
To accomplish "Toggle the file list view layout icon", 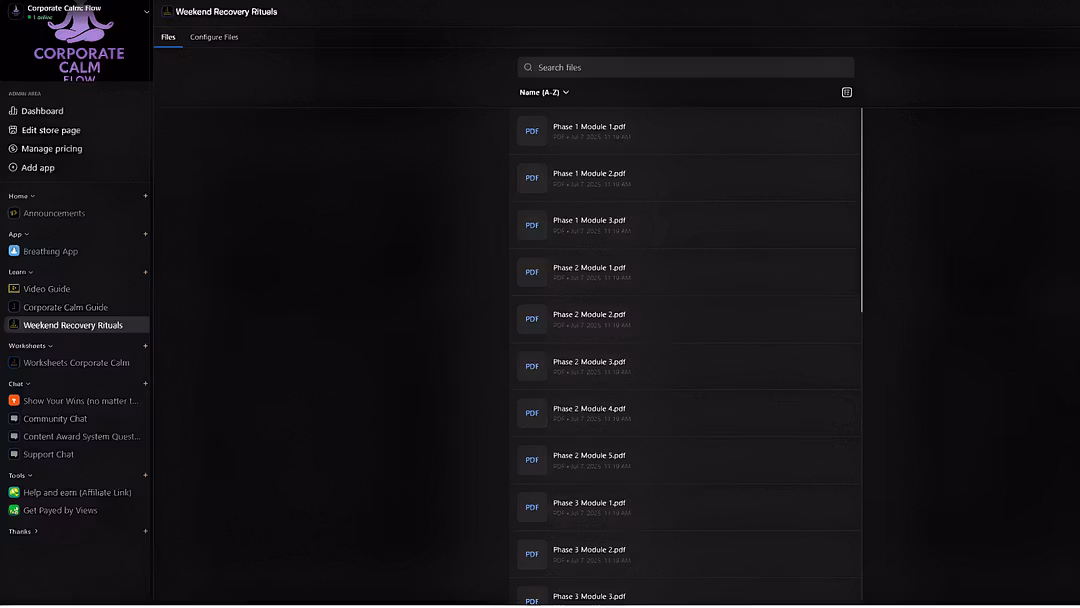I will pyautogui.click(x=847, y=92).
